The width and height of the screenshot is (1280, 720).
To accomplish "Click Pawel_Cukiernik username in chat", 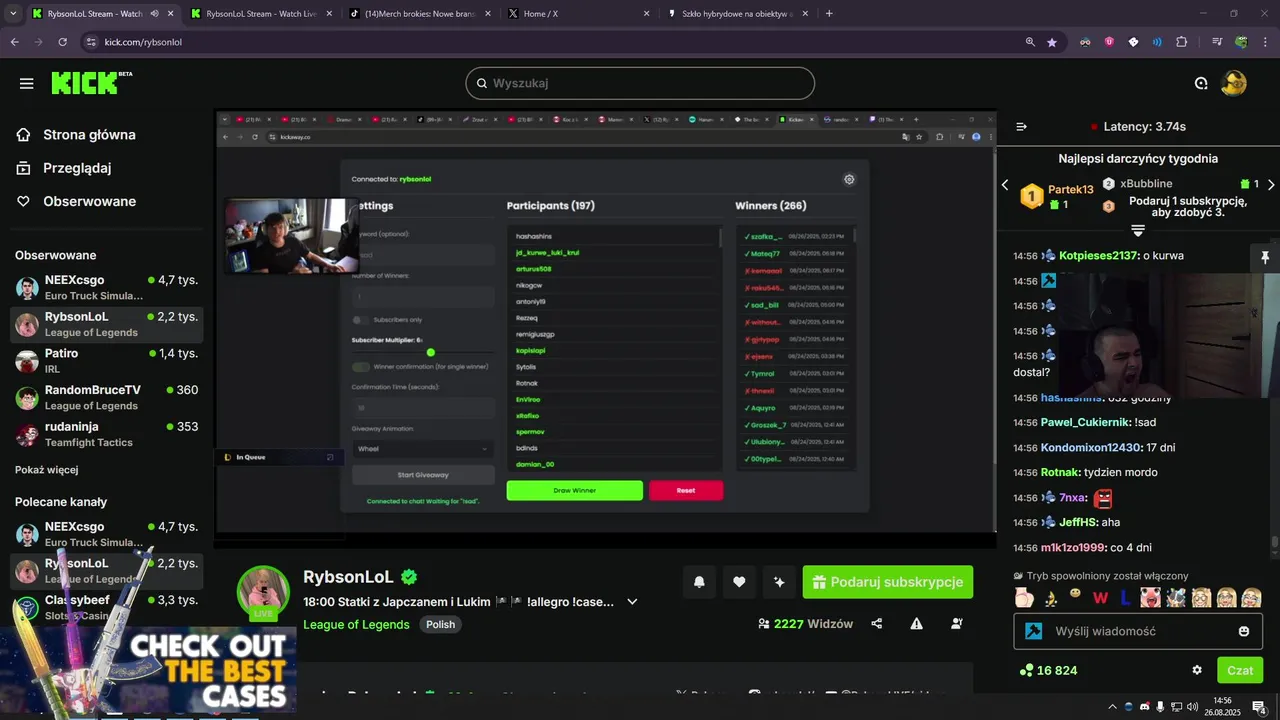I will (x=1084, y=423).
